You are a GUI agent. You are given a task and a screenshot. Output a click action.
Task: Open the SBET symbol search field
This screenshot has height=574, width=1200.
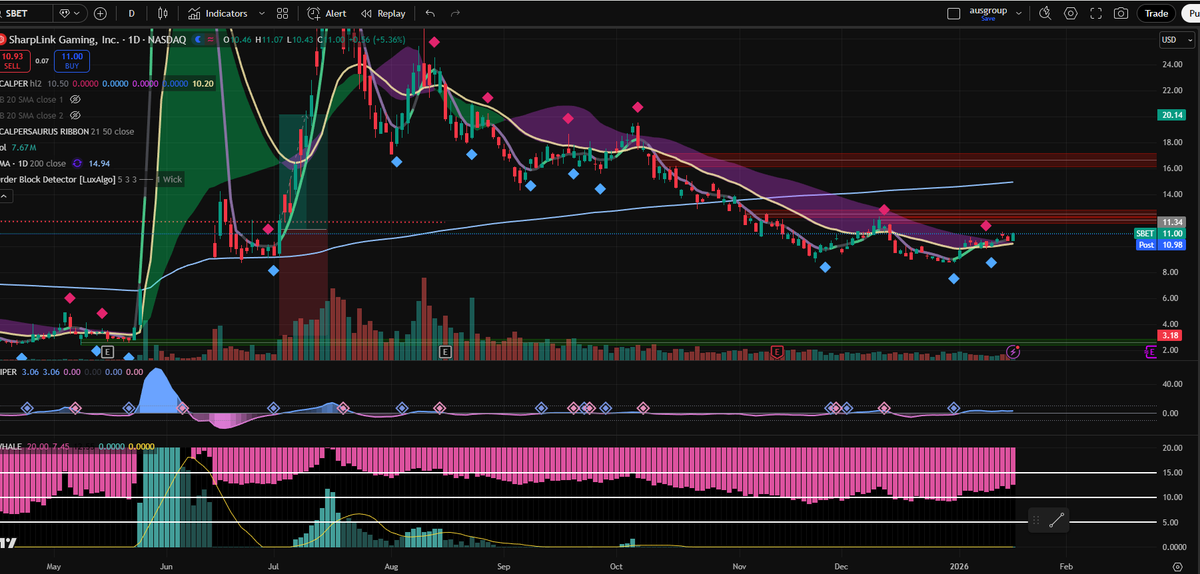coord(25,13)
